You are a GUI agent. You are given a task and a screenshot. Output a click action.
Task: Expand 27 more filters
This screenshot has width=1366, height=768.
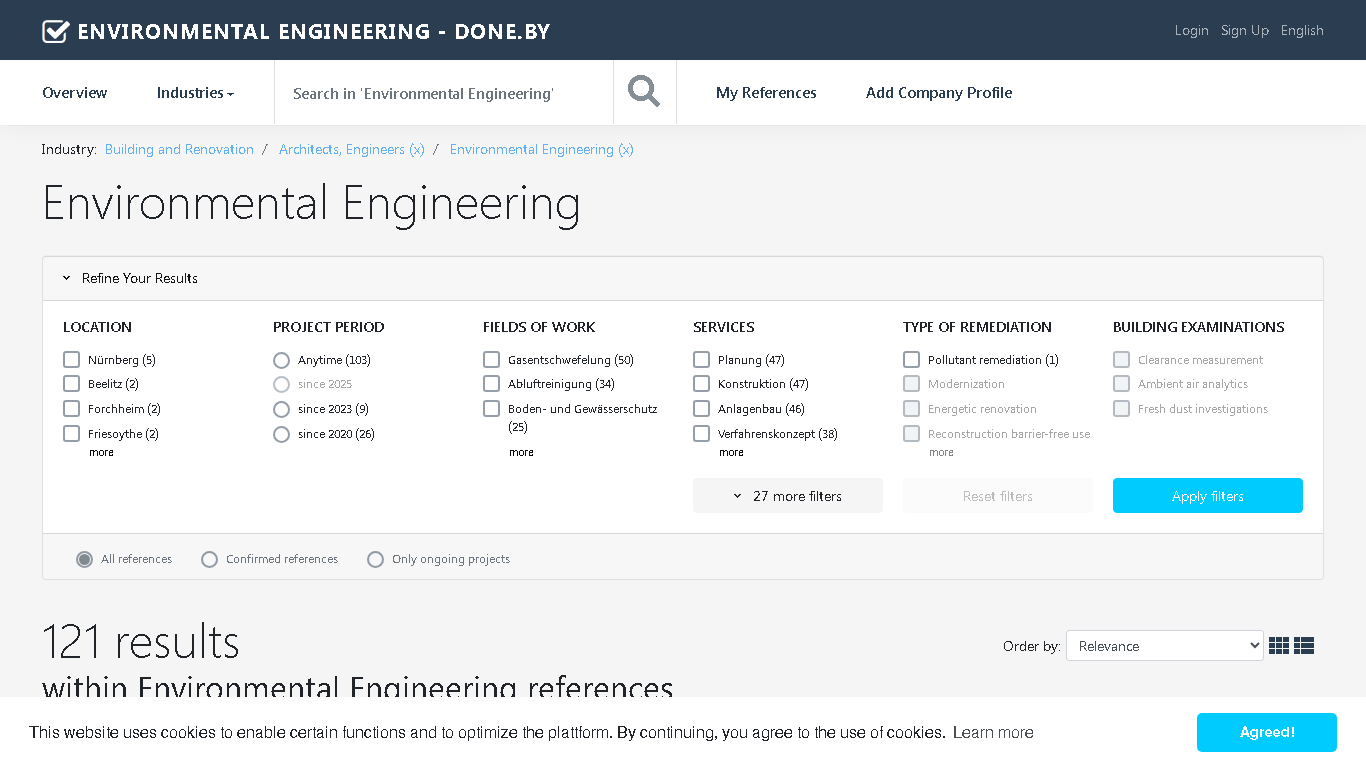tap(788, 496)
